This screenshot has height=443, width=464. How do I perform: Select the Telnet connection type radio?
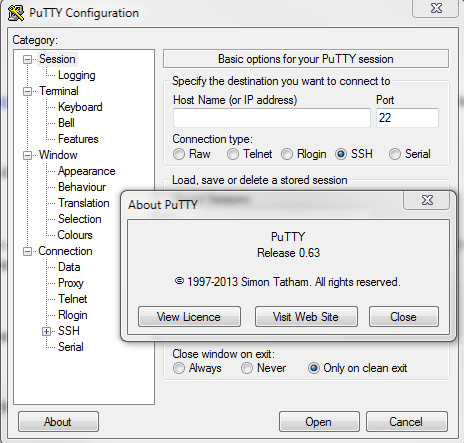pos(233,154)
